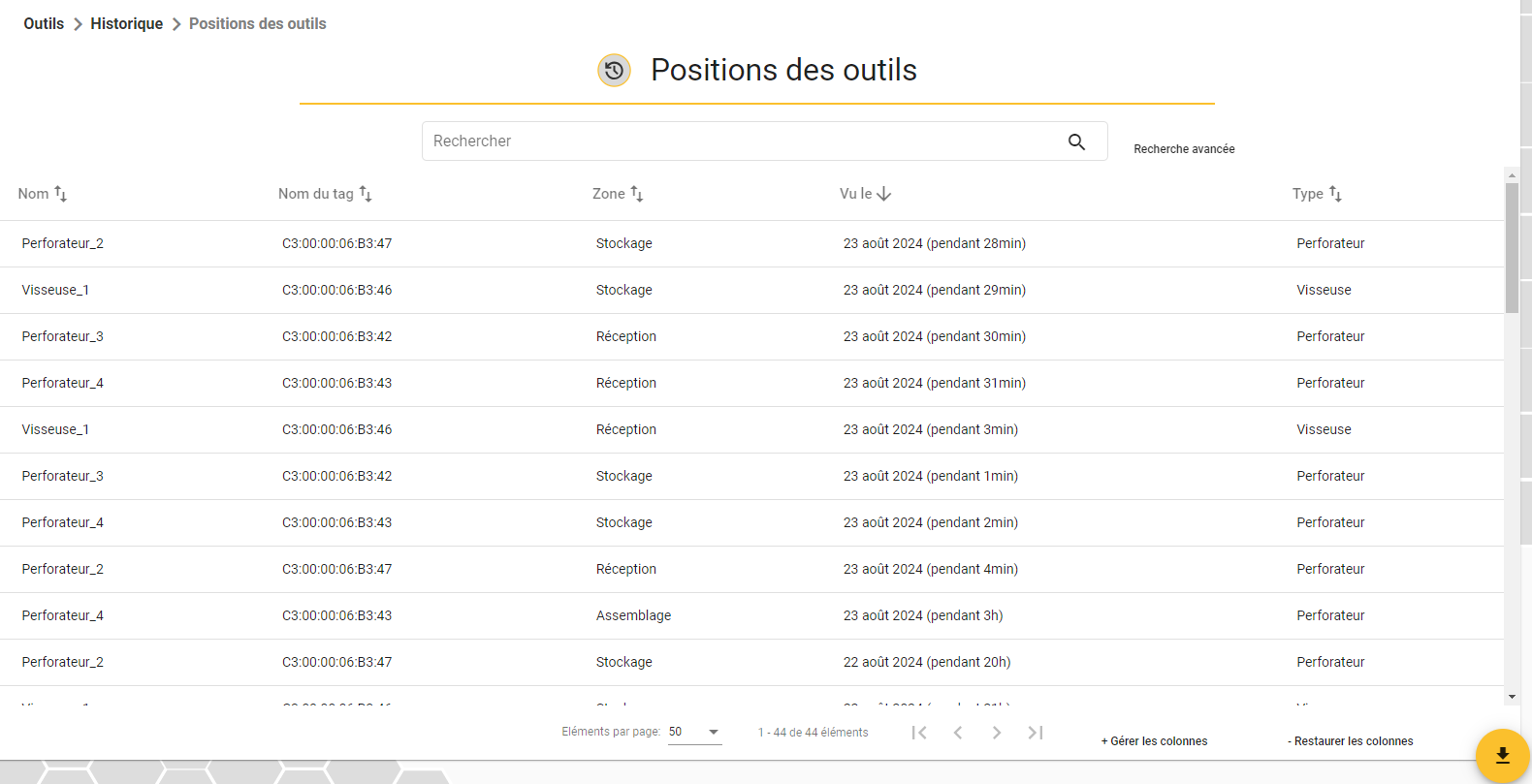The height and width of the screenshot is (784, 1532).
Task: Sort by Type column arrows
Action: (1335, 194)
